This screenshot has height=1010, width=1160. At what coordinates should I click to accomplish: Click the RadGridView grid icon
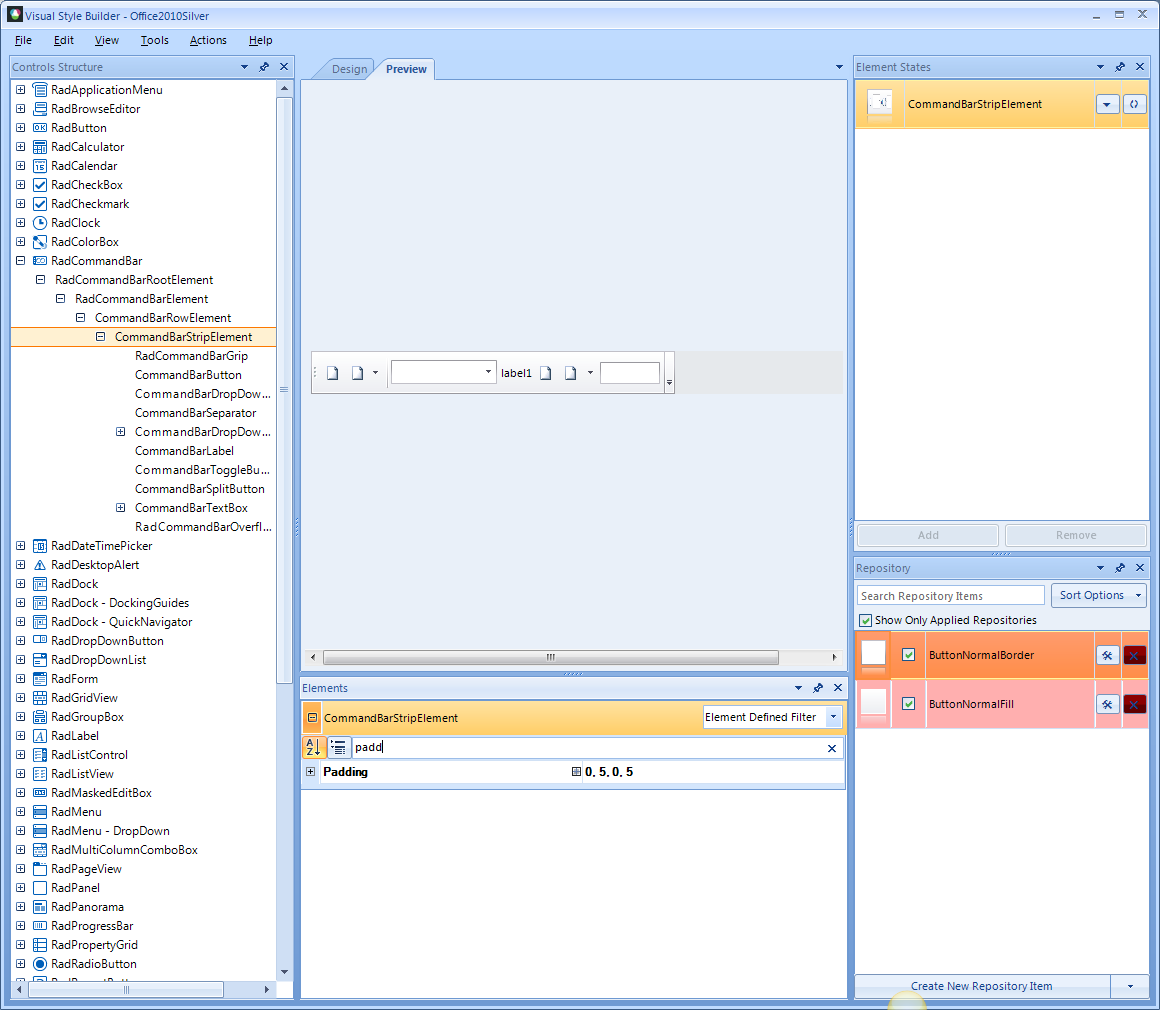tap(40, 698)
